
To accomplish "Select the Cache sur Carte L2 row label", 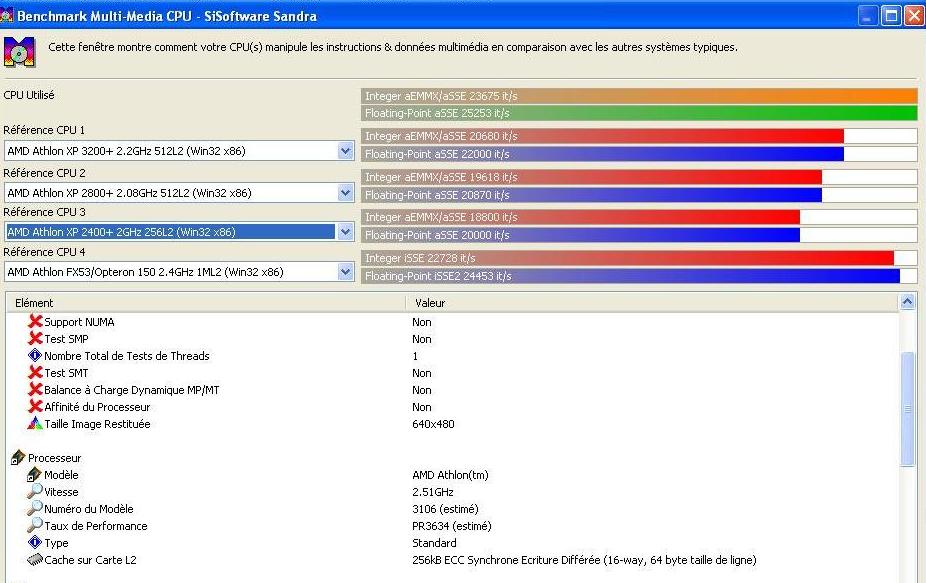I will [x=90, y=560].
